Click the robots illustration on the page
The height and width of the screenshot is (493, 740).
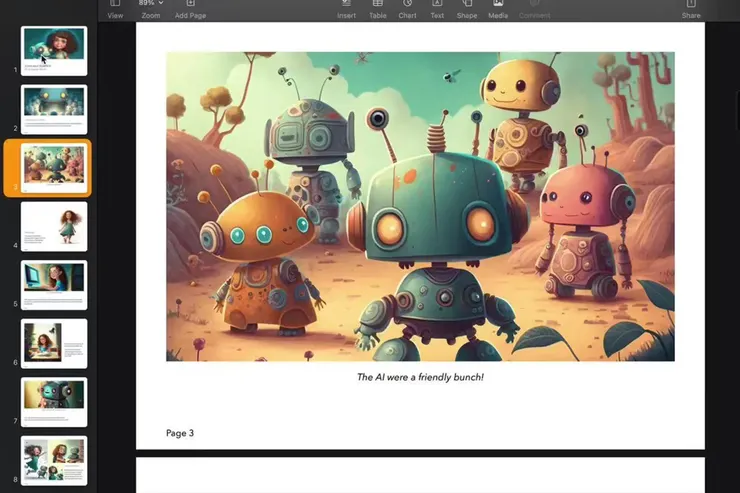click(x=420, y=206)
